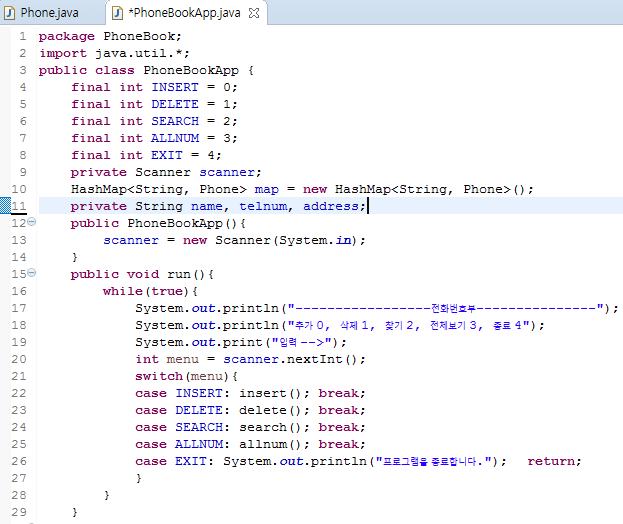Click the '전화번호부' string on line 17

point(453,308)
